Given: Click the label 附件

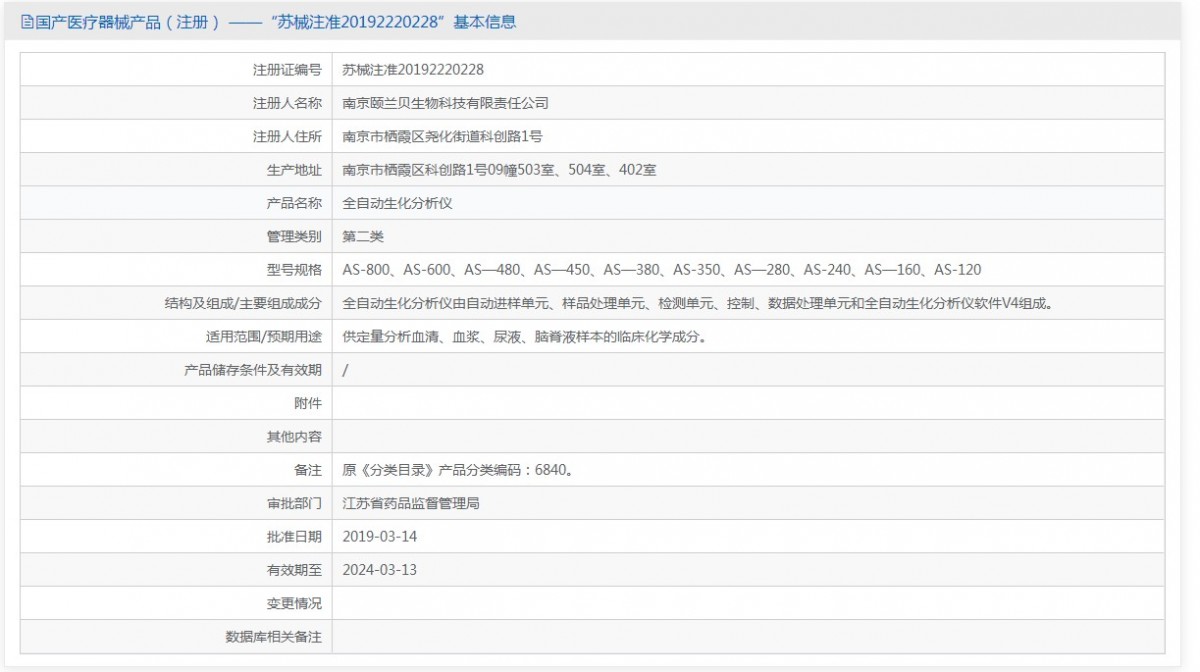Looking at the screenshot, I should (309, 403).
